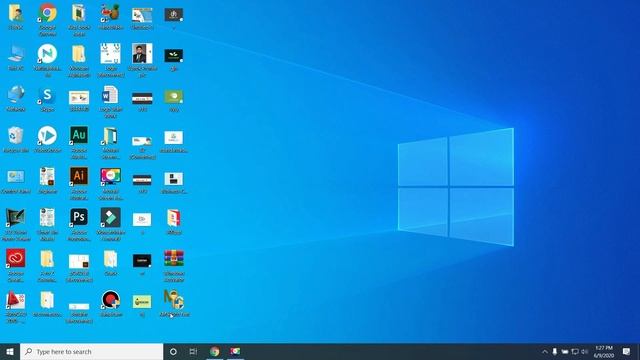This screenshot has width=640, height=360.
Task: Open the Control Panel desktop icon
Action: click(x=16, y=177)
